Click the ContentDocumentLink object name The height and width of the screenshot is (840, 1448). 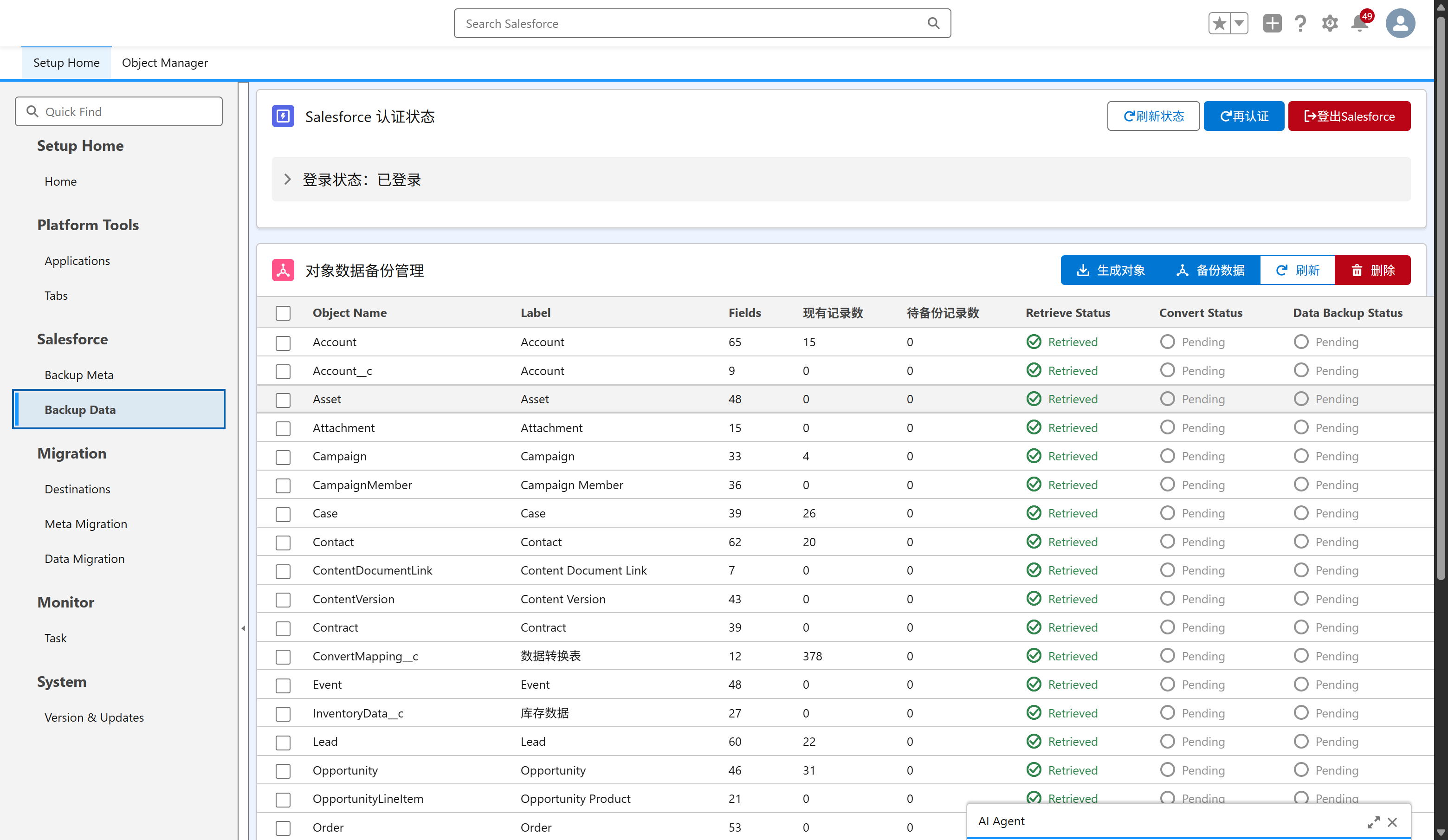tap(372, 570)
